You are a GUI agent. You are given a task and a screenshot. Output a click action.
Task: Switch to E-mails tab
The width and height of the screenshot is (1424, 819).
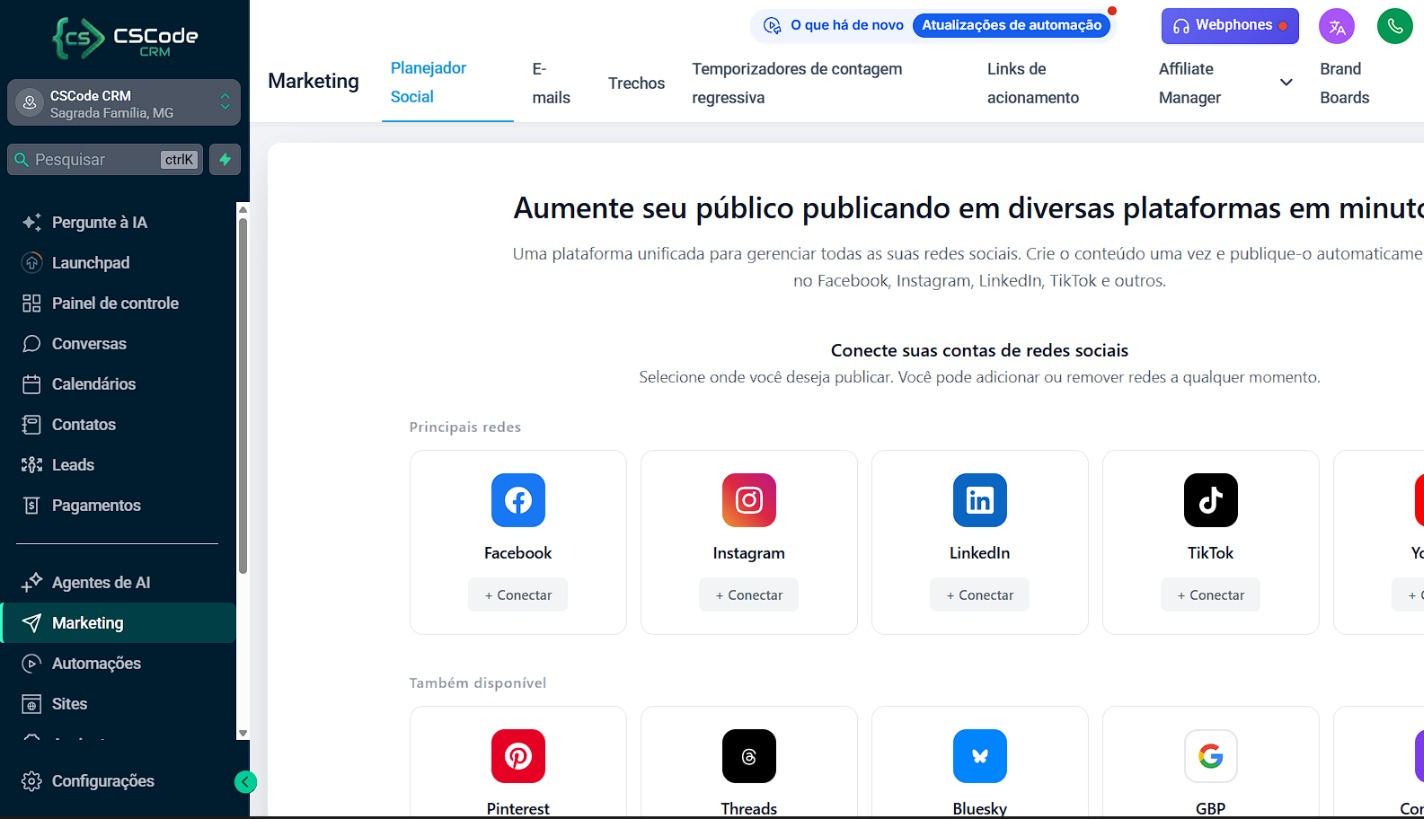551,83
